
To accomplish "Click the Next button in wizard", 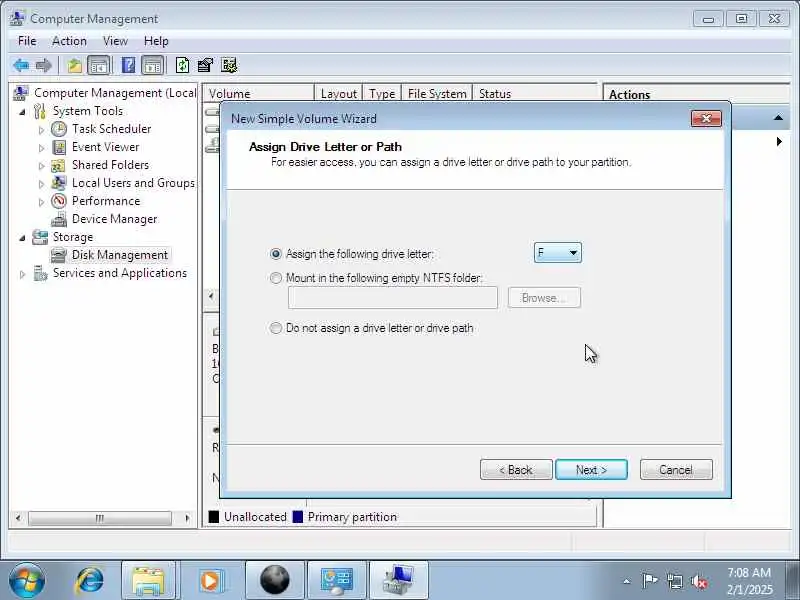I will click(x=591, y=469).
